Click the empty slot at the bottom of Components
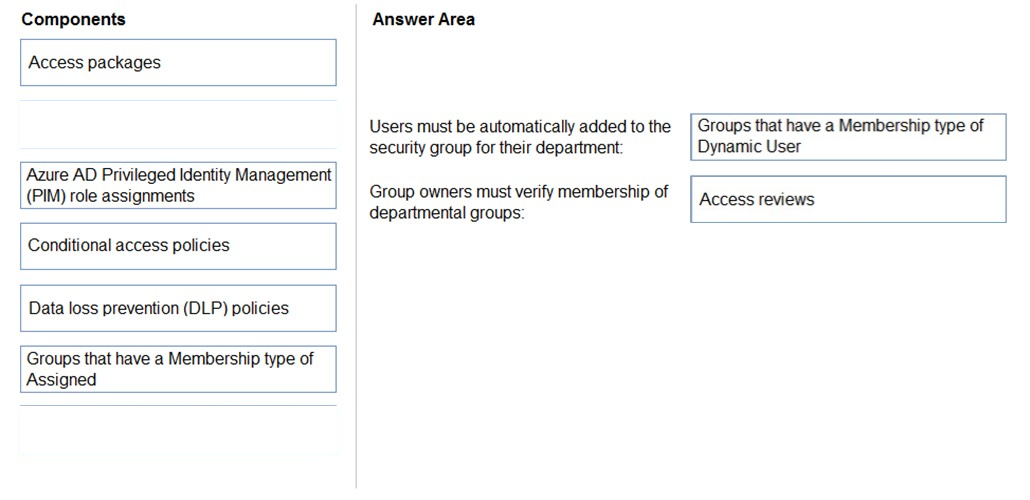1030x500 pixels. pyautogui.click(x=178, y=430)
